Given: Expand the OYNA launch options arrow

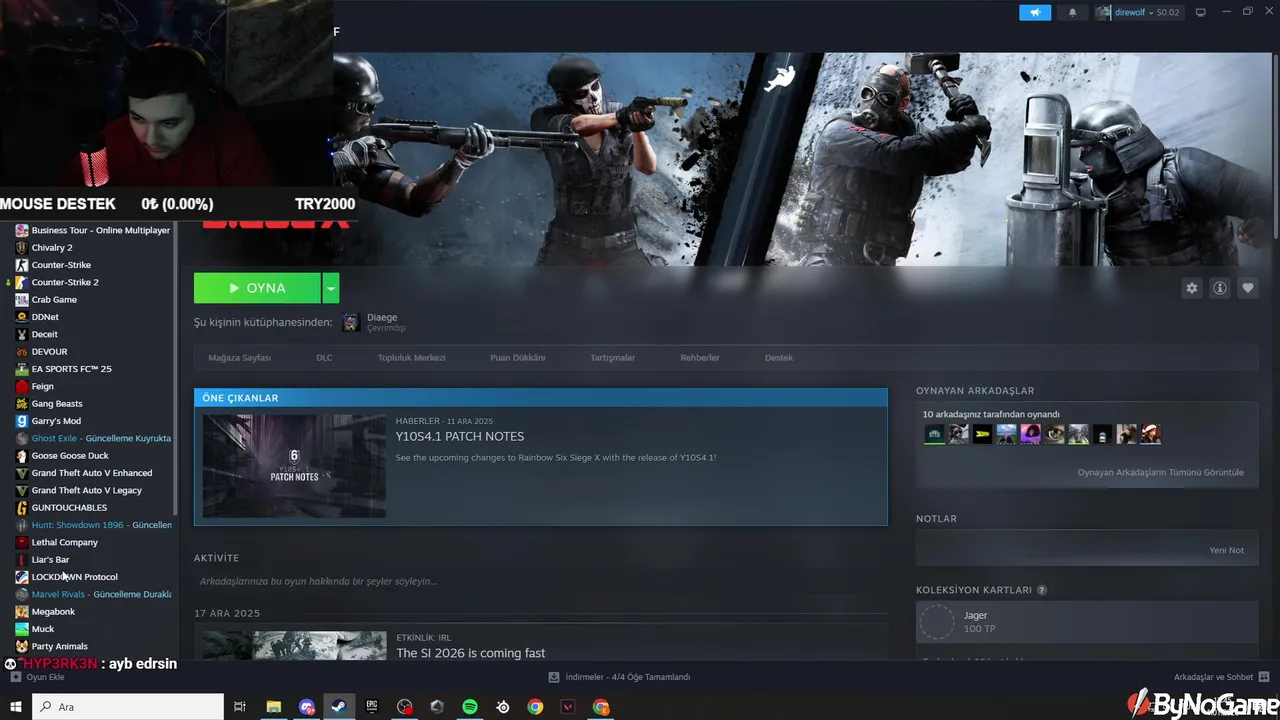Looking at the screenshot, I should 331,288.
